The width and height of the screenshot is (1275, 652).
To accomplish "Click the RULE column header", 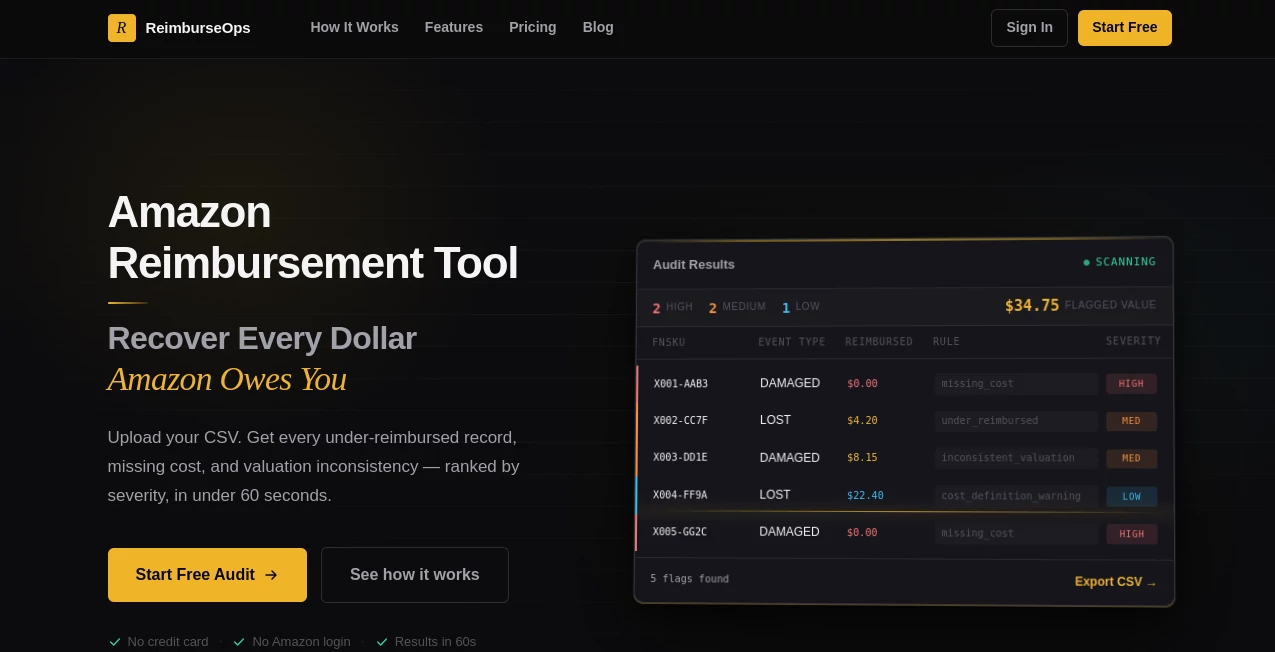I will pyautogui.click(x=946, y=342).
